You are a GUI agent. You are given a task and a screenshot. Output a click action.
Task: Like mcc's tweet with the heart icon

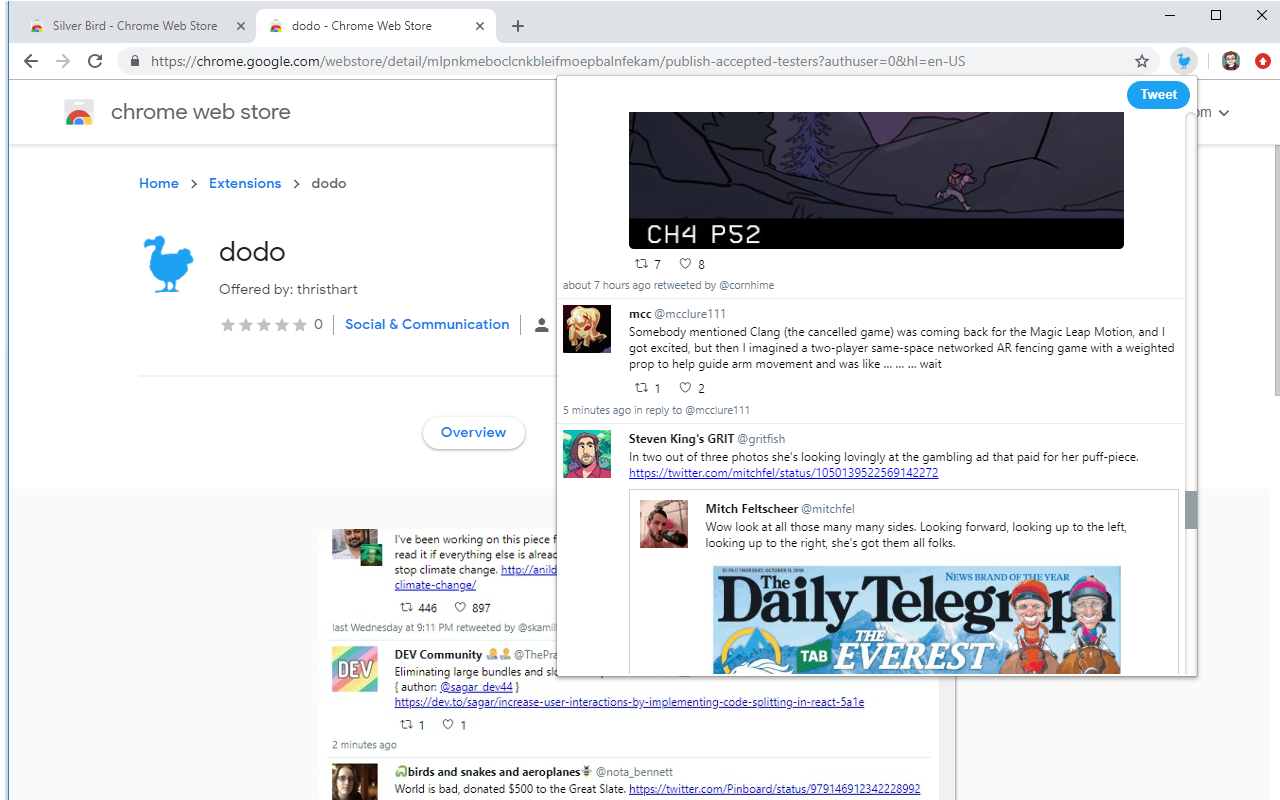click(x=685, y=387)
